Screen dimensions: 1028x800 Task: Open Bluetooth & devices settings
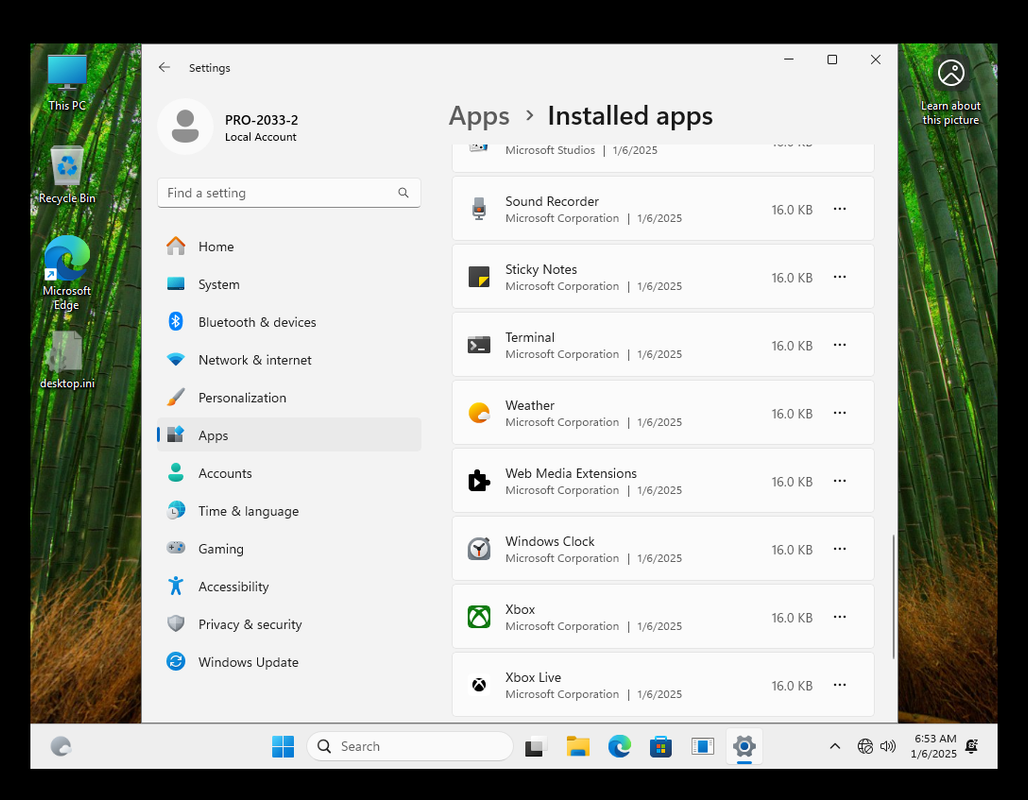click(x=289, y=322)
